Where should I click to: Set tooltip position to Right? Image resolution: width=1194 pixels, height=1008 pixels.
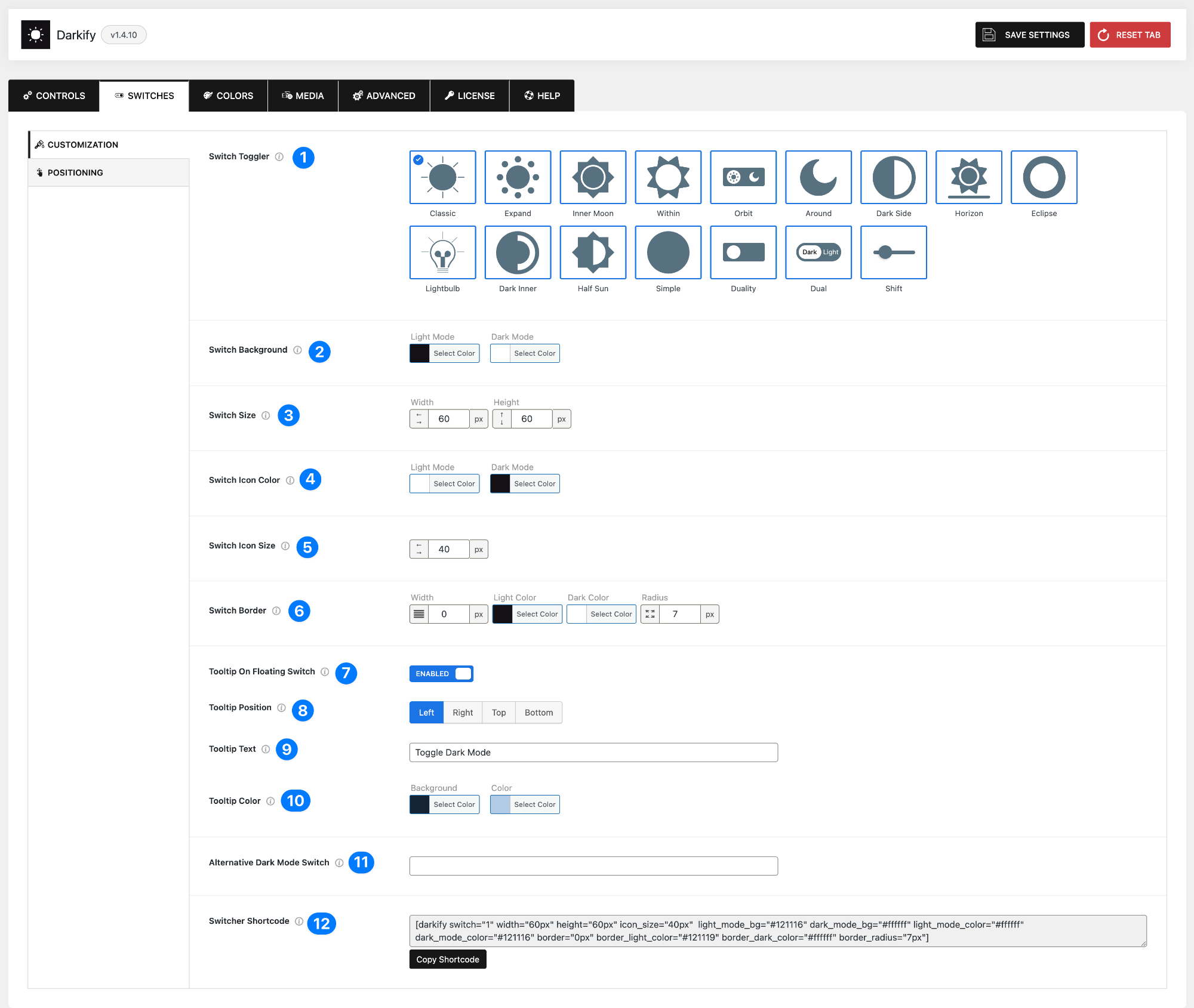(462, 713)
